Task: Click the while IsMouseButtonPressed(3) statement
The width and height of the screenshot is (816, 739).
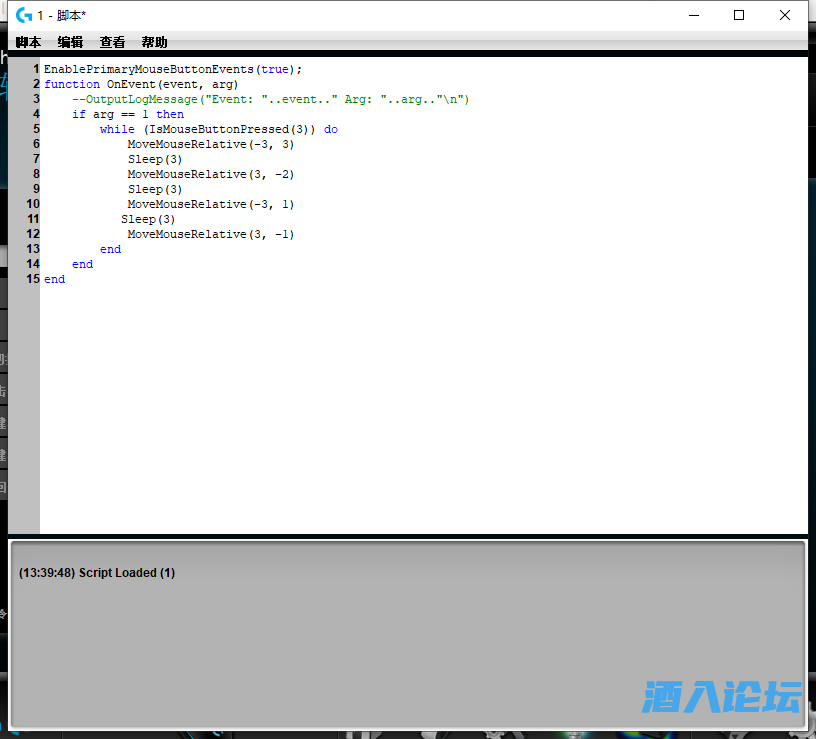Action: (x=218, y=130)
